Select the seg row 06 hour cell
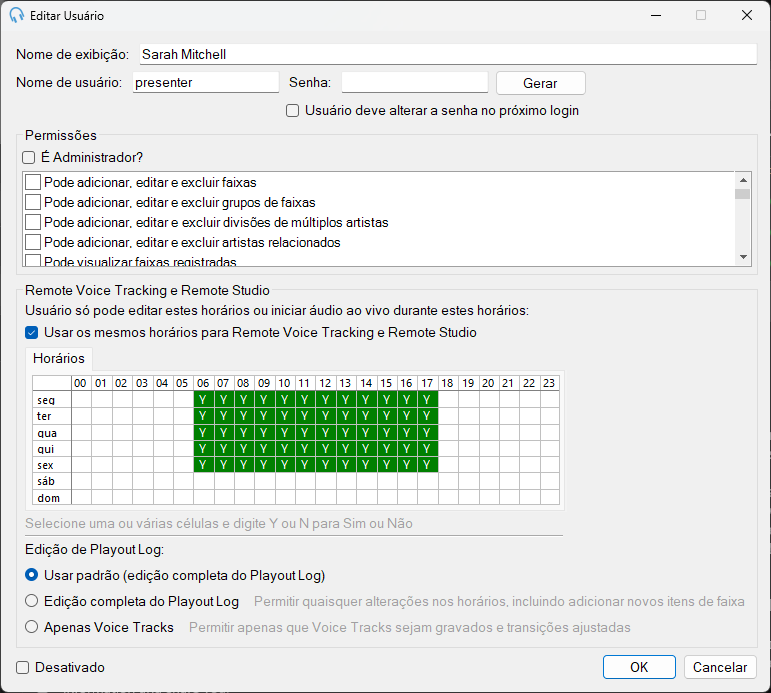This screenshot has width=771, height=693. pos(204,399)
